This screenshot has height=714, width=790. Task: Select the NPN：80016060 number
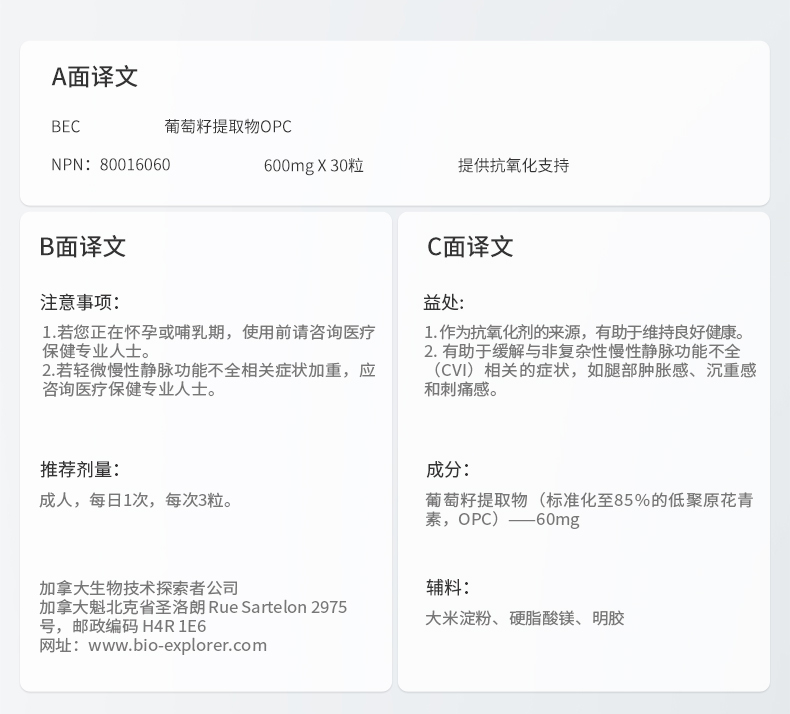pyautogui.click(x=111, y=165)
